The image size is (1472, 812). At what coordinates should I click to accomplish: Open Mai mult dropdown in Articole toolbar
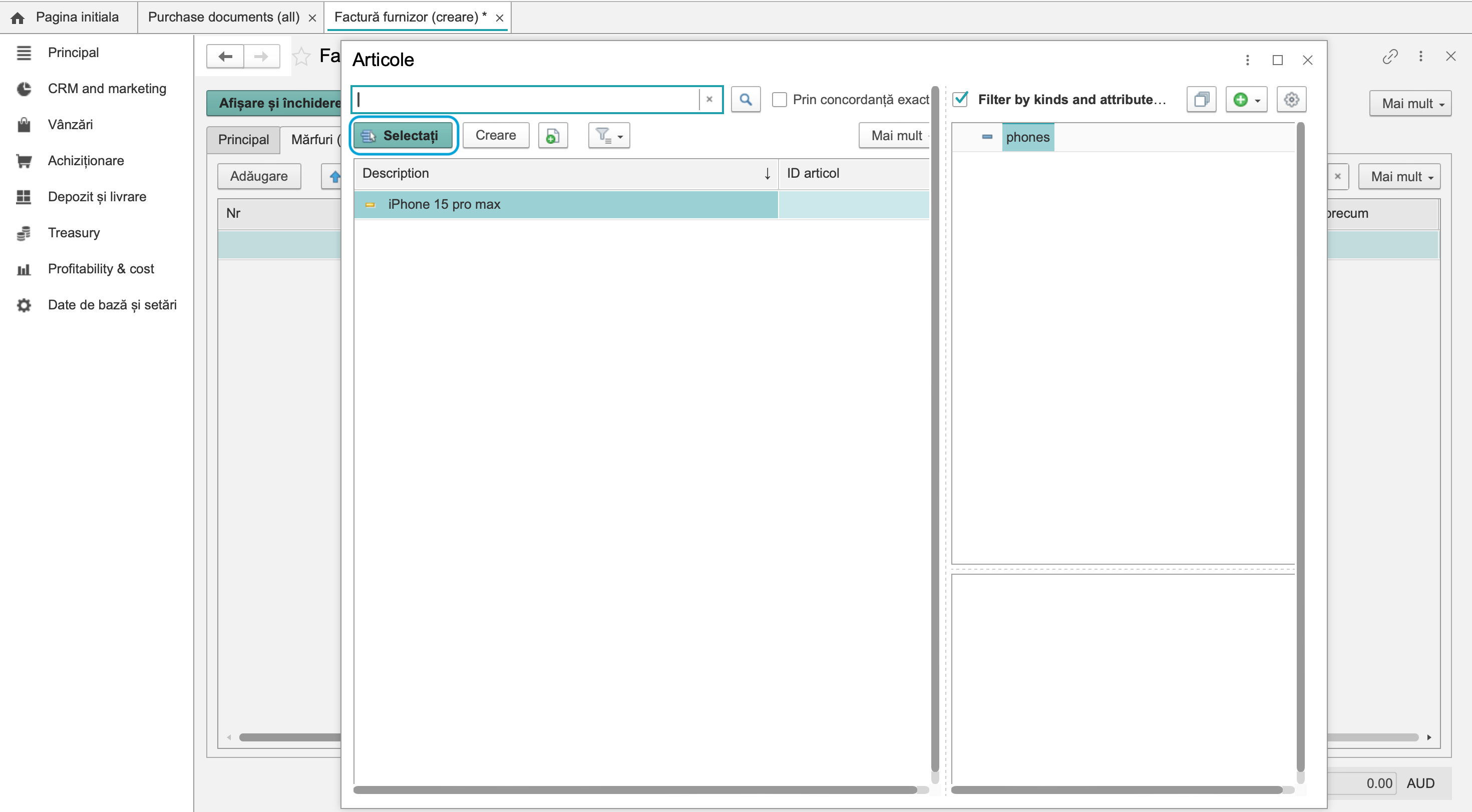point(895,136)
